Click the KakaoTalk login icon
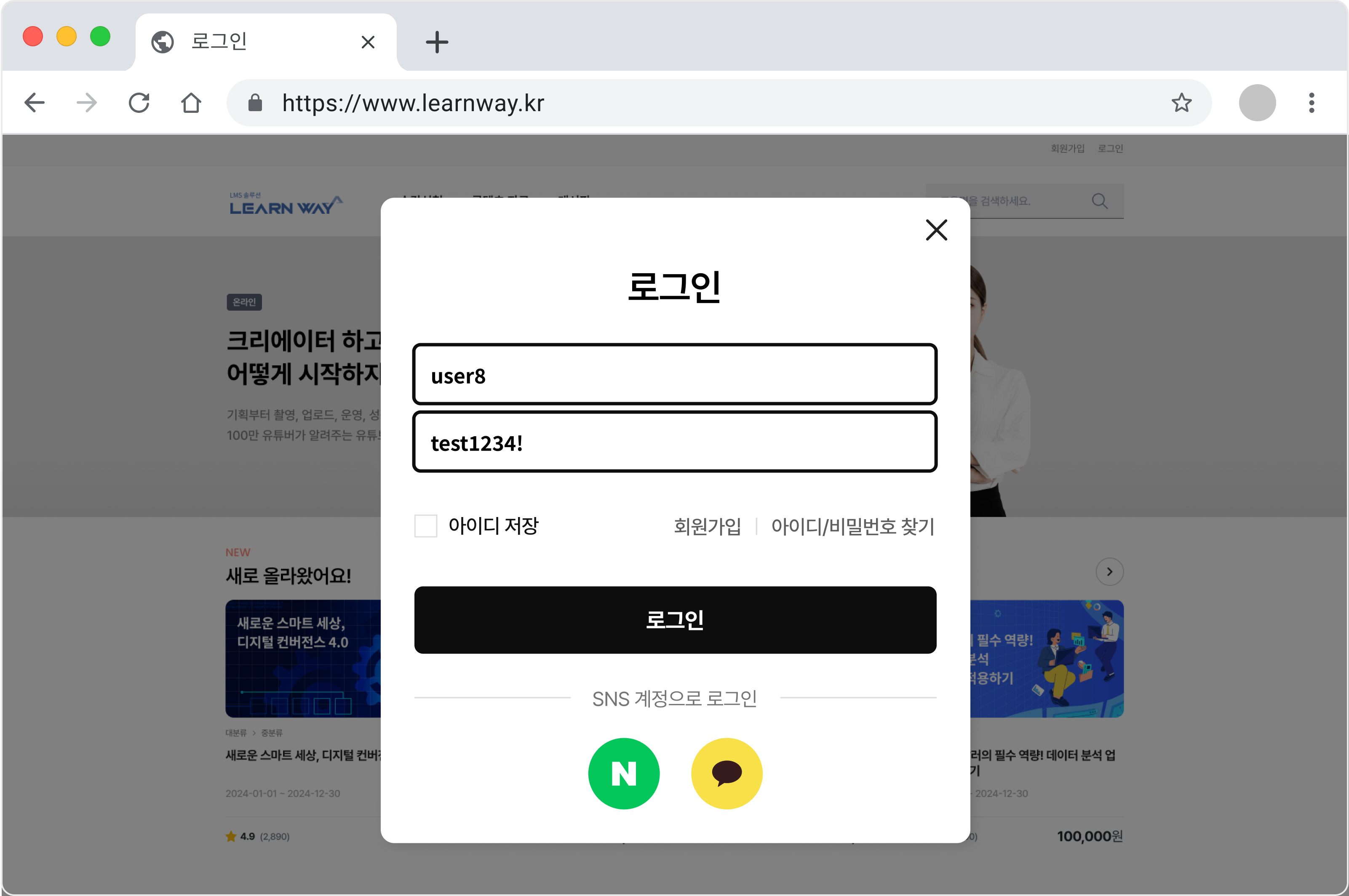The image size is (1349, 896). tap(727, 774)
